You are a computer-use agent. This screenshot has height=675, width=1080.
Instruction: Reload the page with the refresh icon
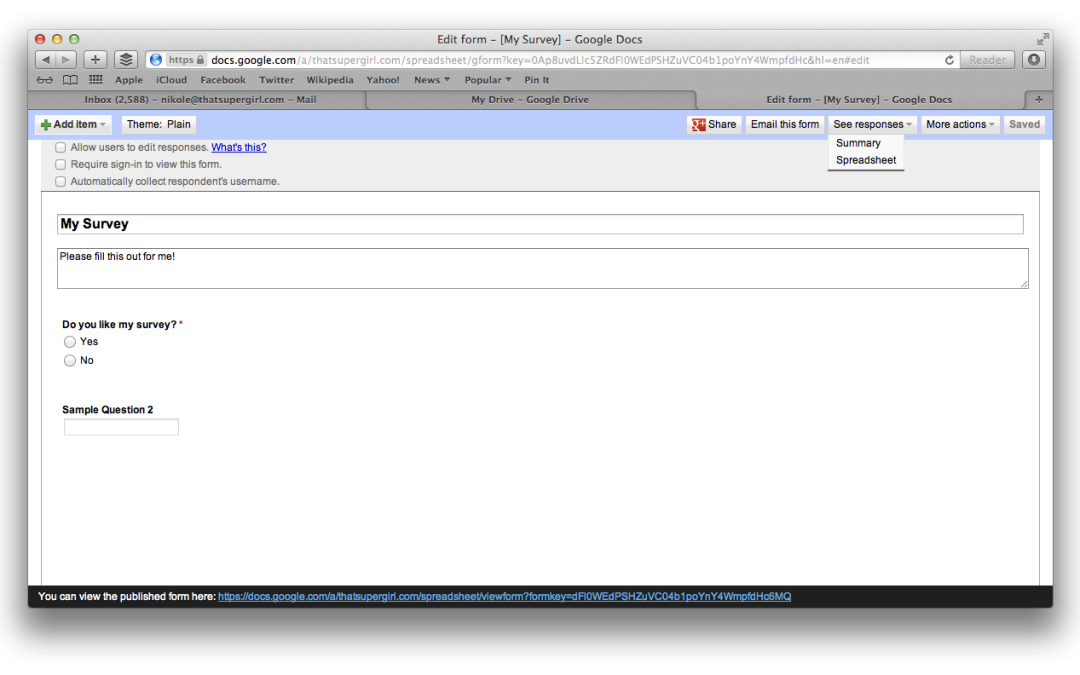click(x=948, y=60)
